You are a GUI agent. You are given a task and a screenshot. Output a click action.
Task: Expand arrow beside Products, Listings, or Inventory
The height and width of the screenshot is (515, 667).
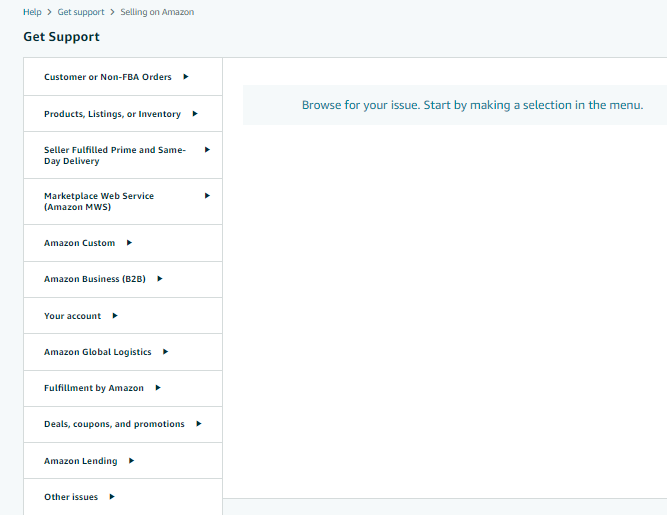click(195, 114)
